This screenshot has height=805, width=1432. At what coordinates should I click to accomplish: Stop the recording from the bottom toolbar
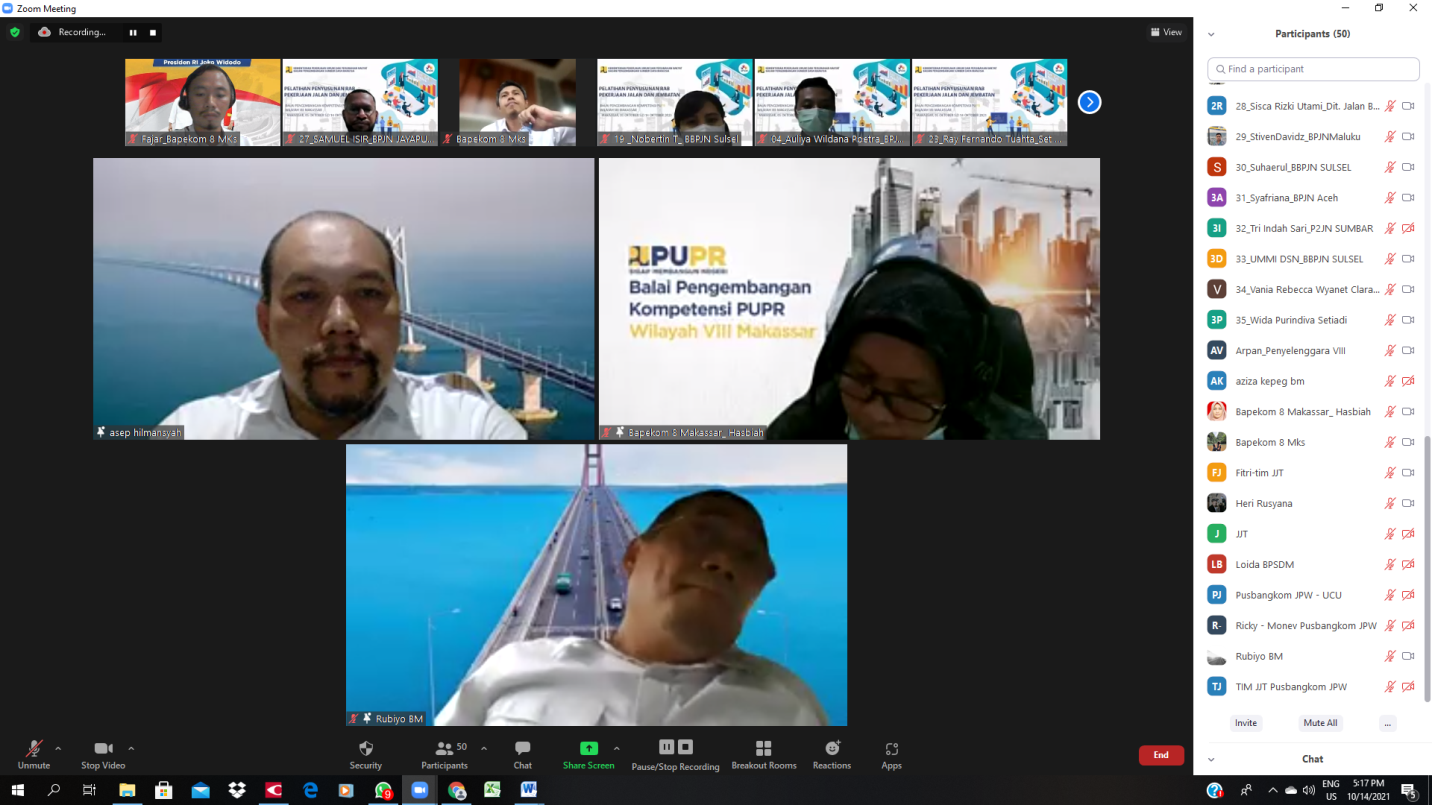685,747
